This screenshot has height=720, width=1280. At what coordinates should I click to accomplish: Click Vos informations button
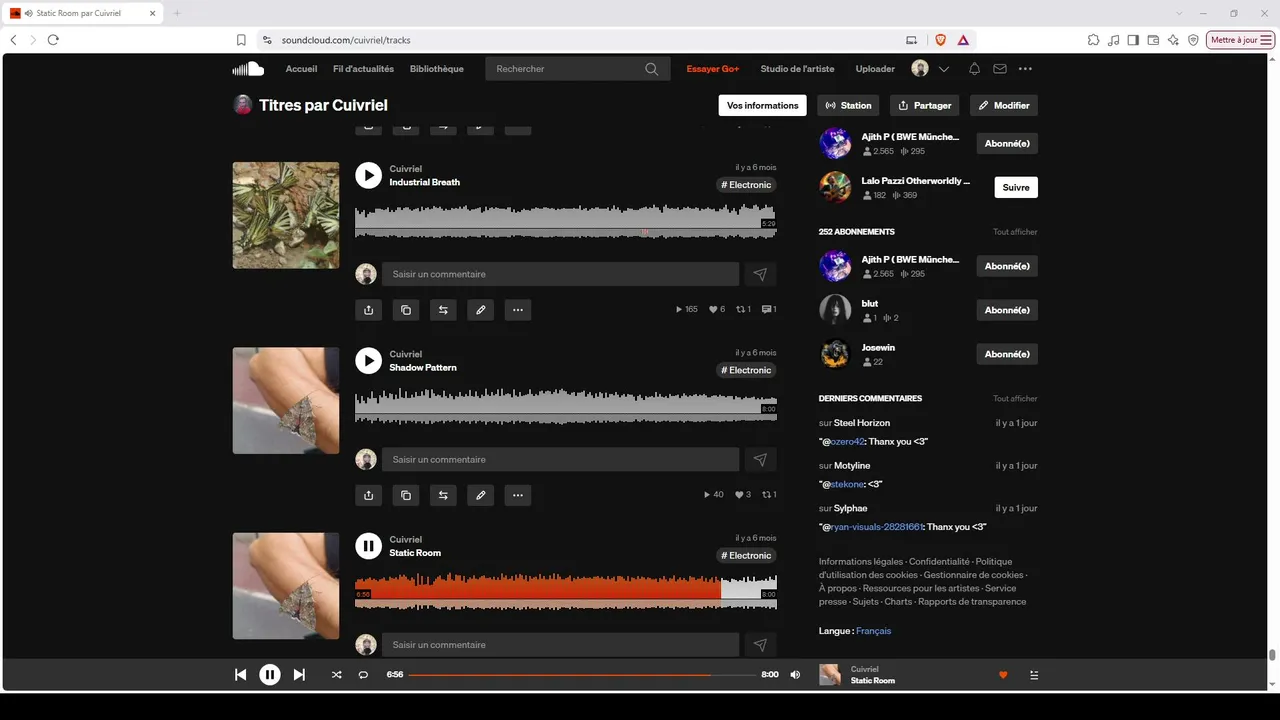763,105
